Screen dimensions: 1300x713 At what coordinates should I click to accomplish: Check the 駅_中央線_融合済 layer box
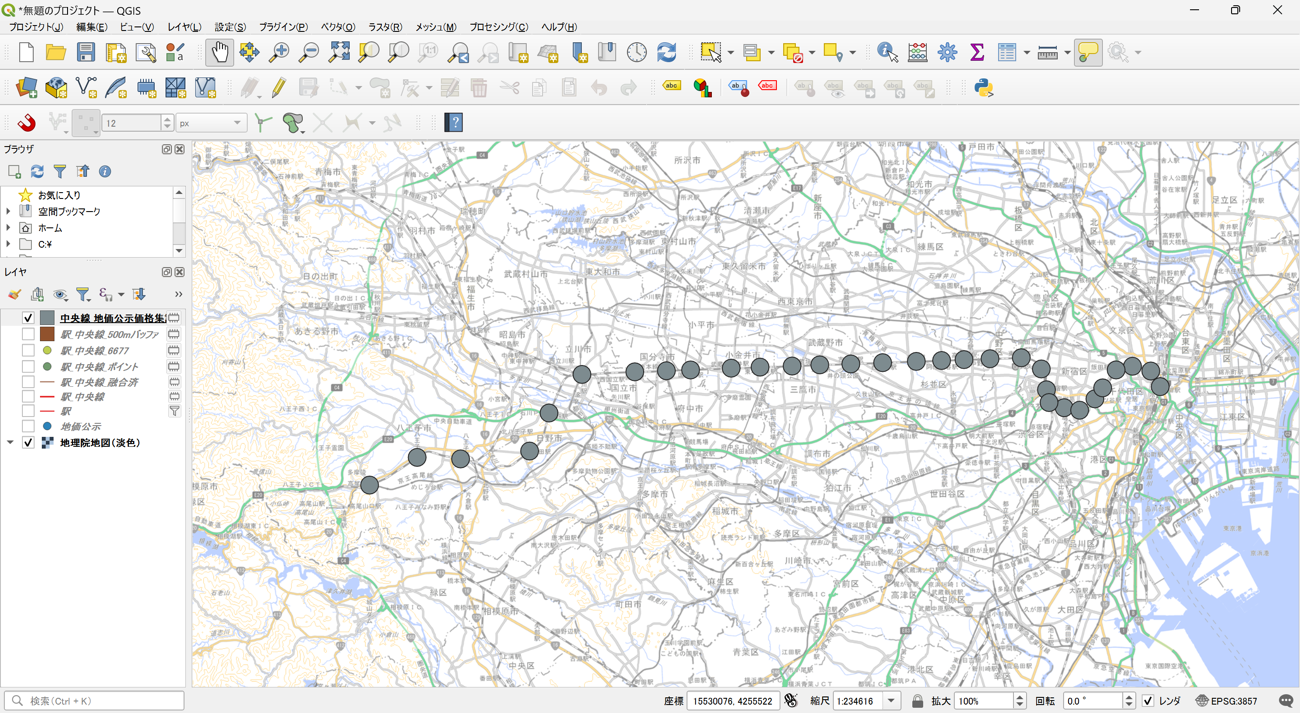point(28,382)
